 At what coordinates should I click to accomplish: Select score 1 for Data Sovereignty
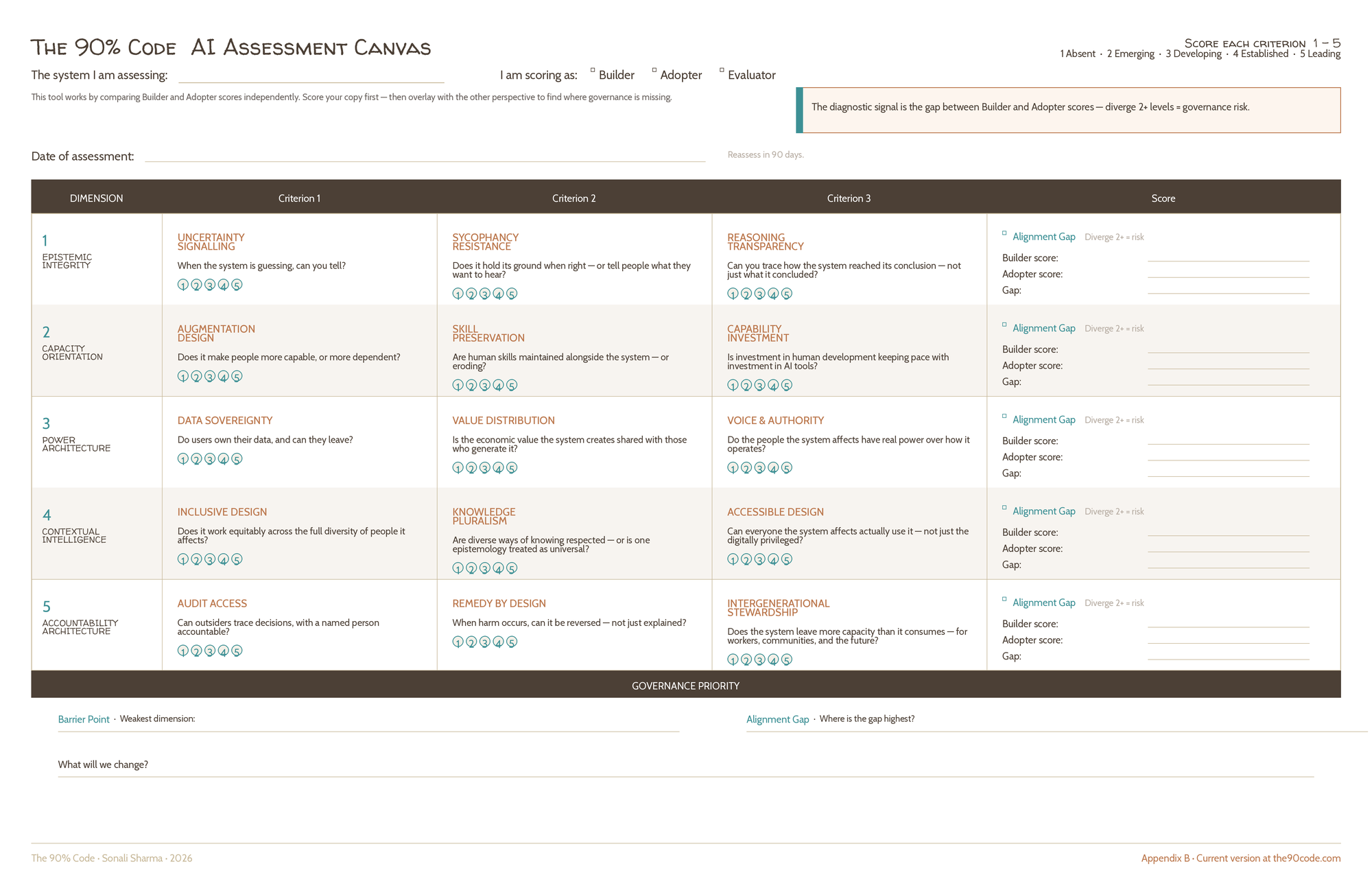point(183,459)
